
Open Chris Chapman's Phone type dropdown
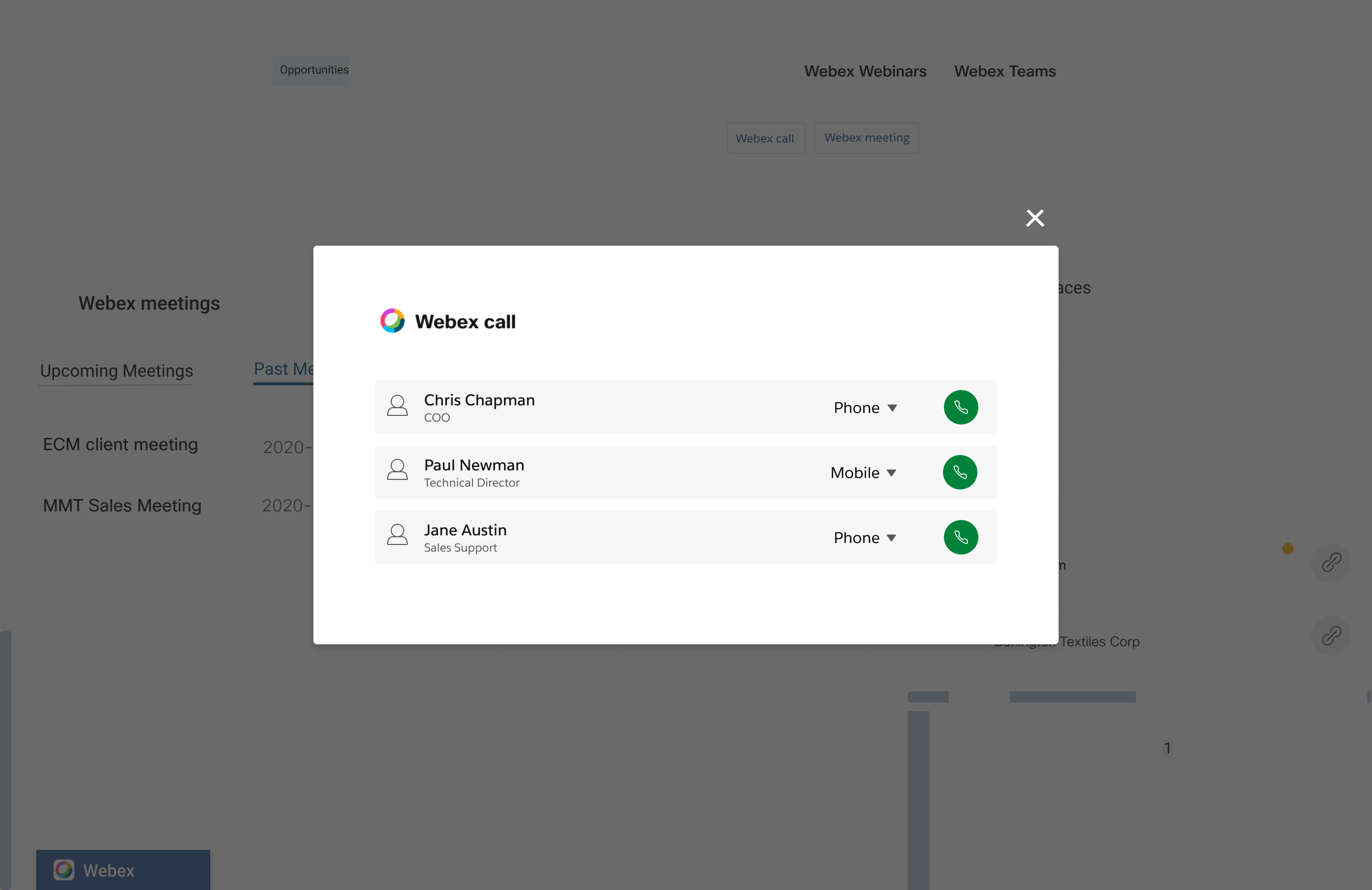pos(865,408)
